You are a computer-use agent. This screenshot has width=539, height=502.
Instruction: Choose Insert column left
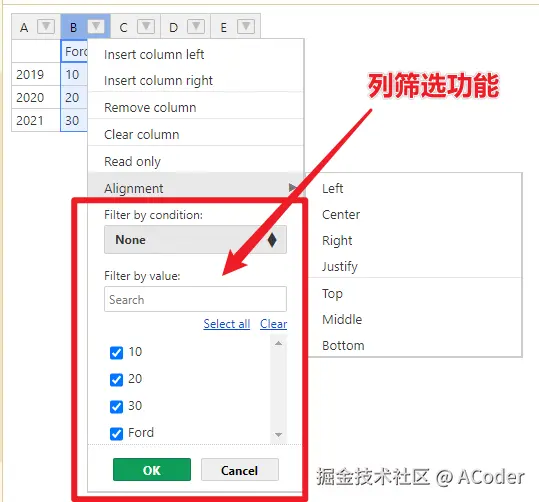click(x=196, y=54)
